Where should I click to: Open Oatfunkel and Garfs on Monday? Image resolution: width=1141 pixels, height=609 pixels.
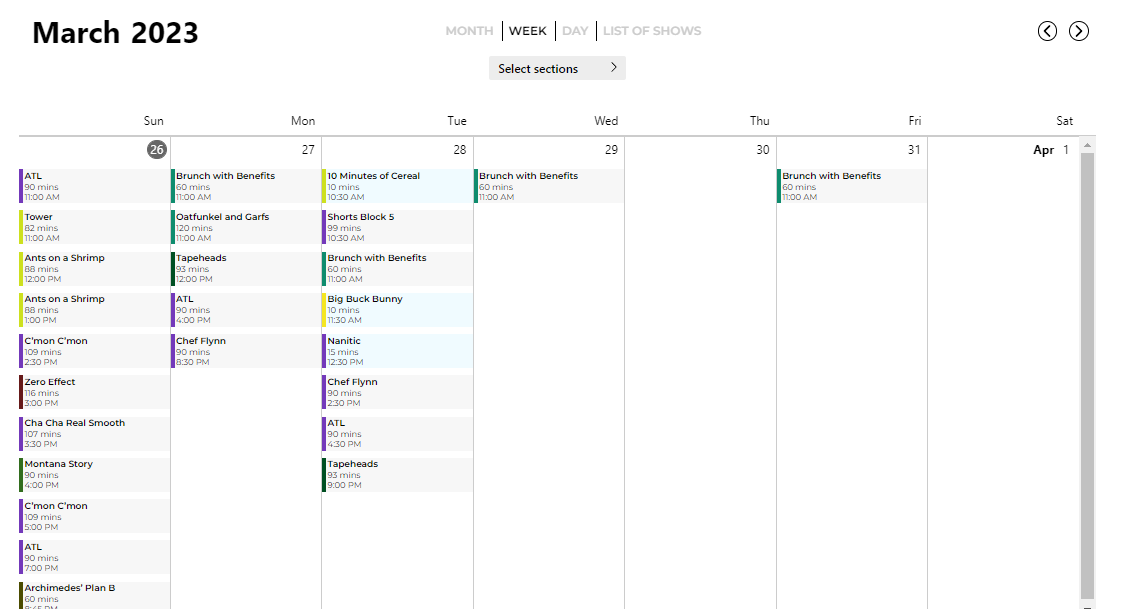click(246, 227)
